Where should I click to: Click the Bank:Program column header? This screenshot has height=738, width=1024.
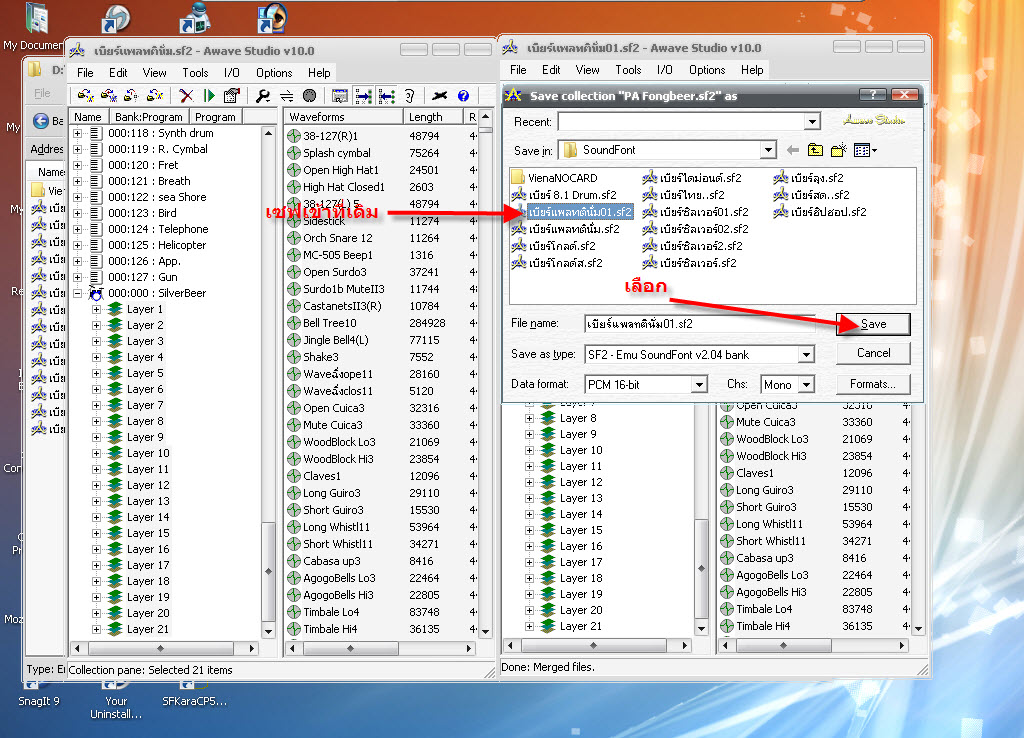(149, 117)
